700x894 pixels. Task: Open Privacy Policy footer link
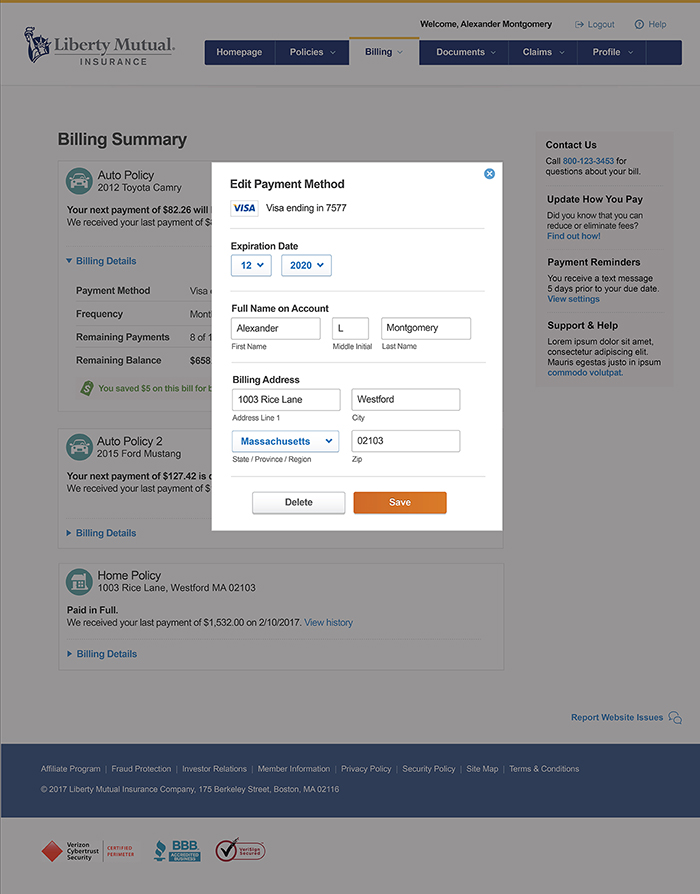coord(366,769)
